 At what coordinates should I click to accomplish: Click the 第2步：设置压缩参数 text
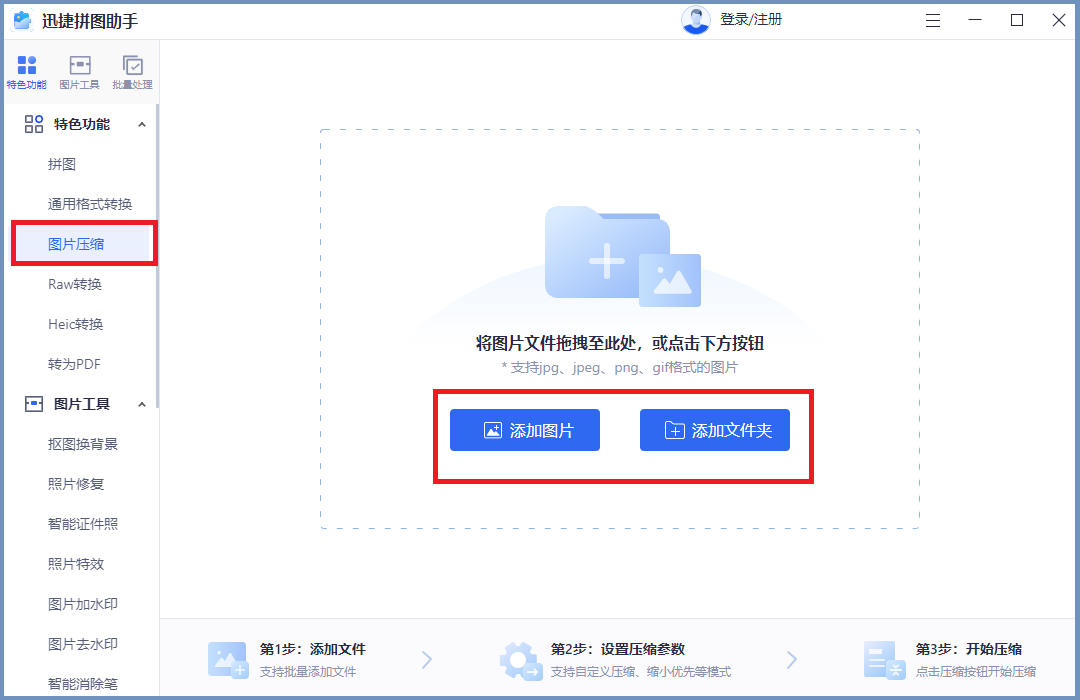click(x=618, y=649)
